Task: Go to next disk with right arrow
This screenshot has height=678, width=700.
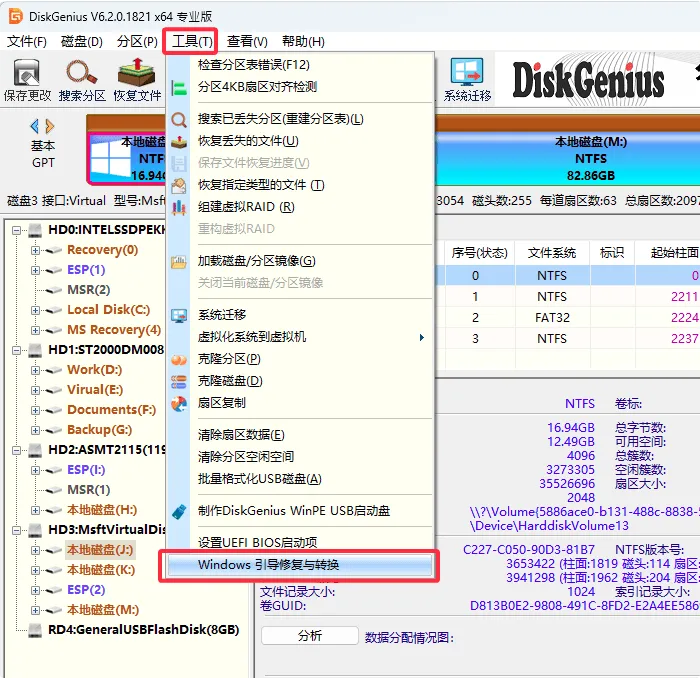Action: click(x=50, y=127)
